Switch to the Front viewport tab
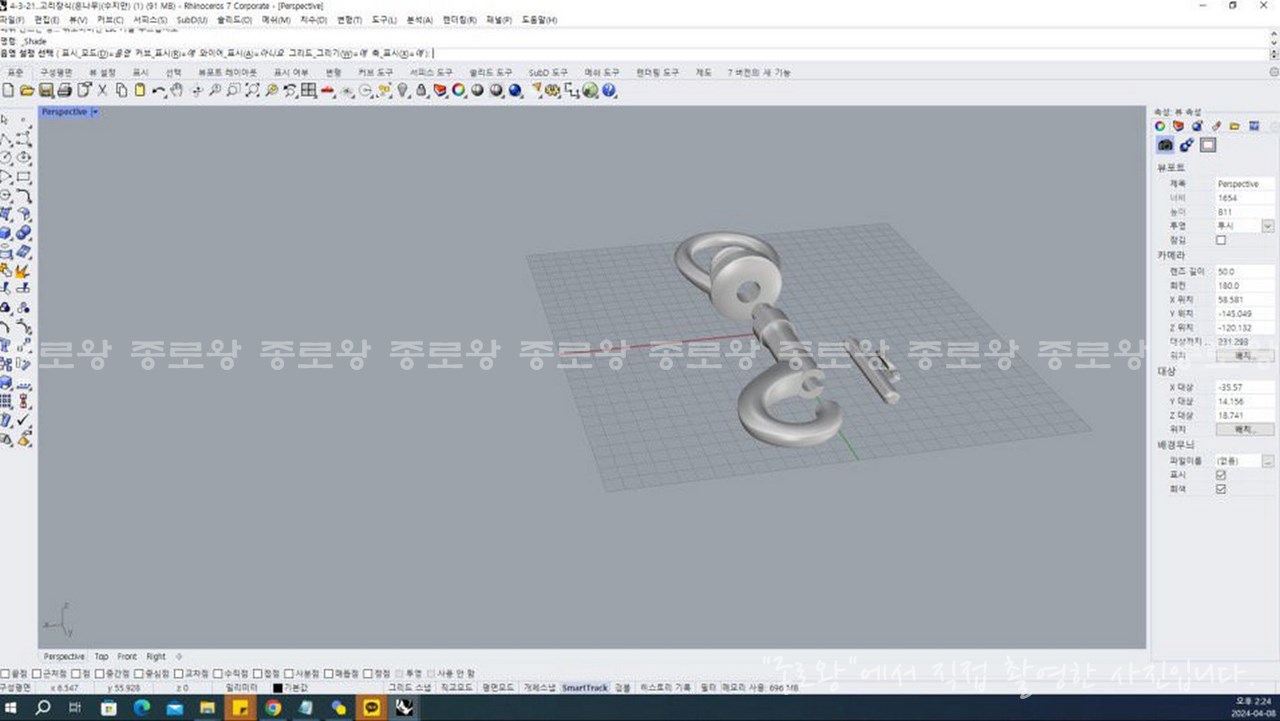1280x721 pixels. coord(127,657)
